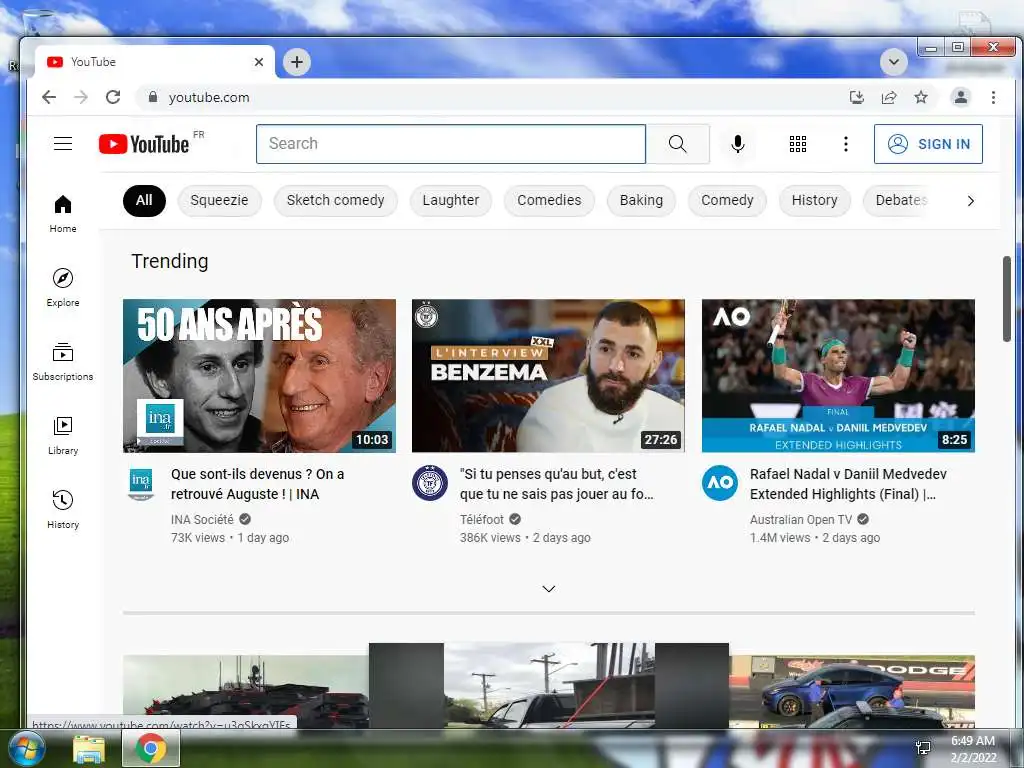Image resolution: width=1024 pixels, height=768 pixels.
Task: Play the Benzema interview thumbnail
Action: click(548, 376)
